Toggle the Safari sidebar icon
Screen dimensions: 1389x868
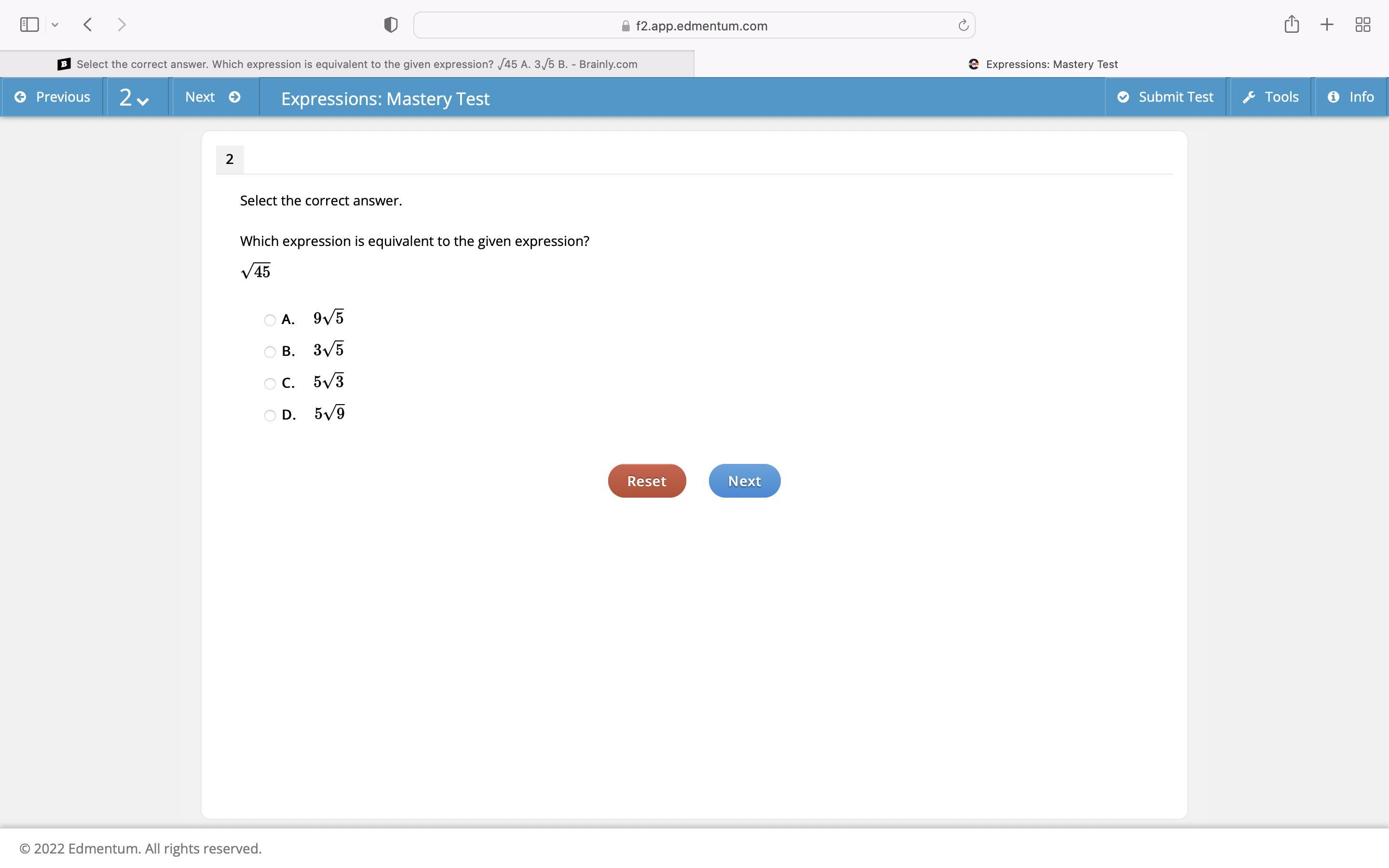tap(29, 25)
